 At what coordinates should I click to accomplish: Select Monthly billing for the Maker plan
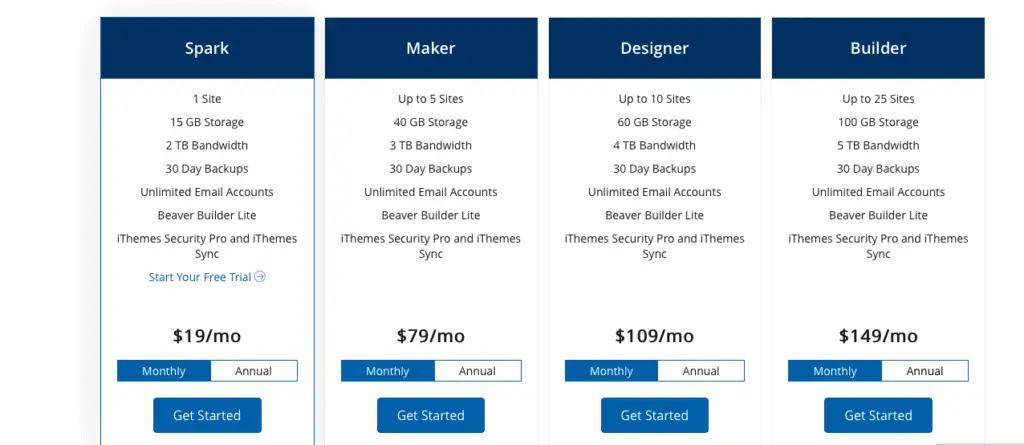(388, 371)
